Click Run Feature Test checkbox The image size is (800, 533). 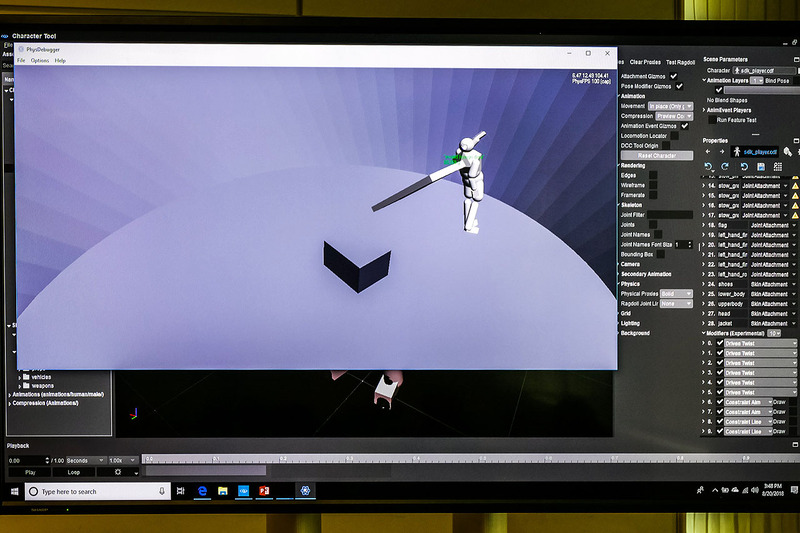pyautogui.click(x=712, y=120)
